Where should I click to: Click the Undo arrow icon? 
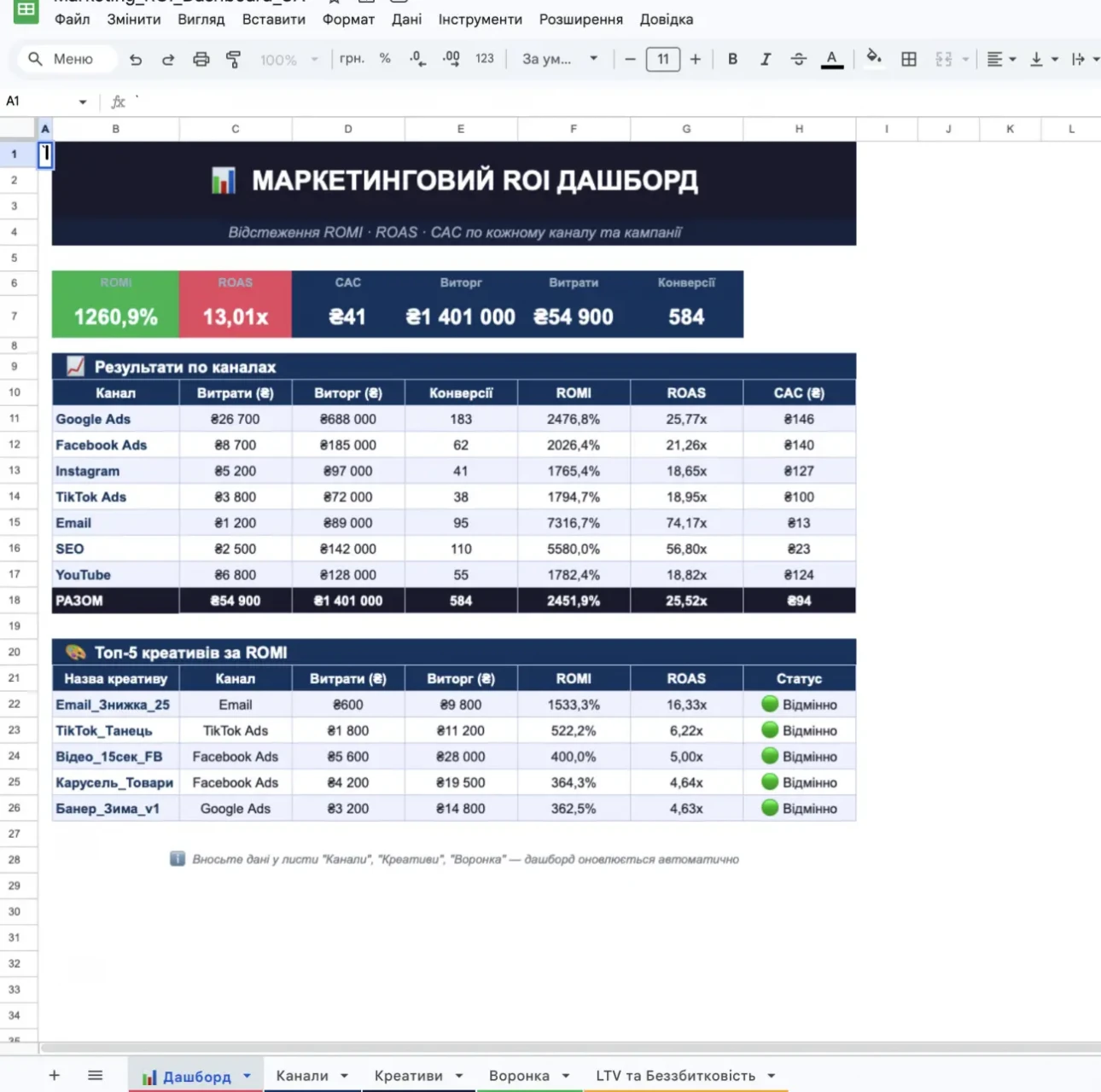(136, 59)
